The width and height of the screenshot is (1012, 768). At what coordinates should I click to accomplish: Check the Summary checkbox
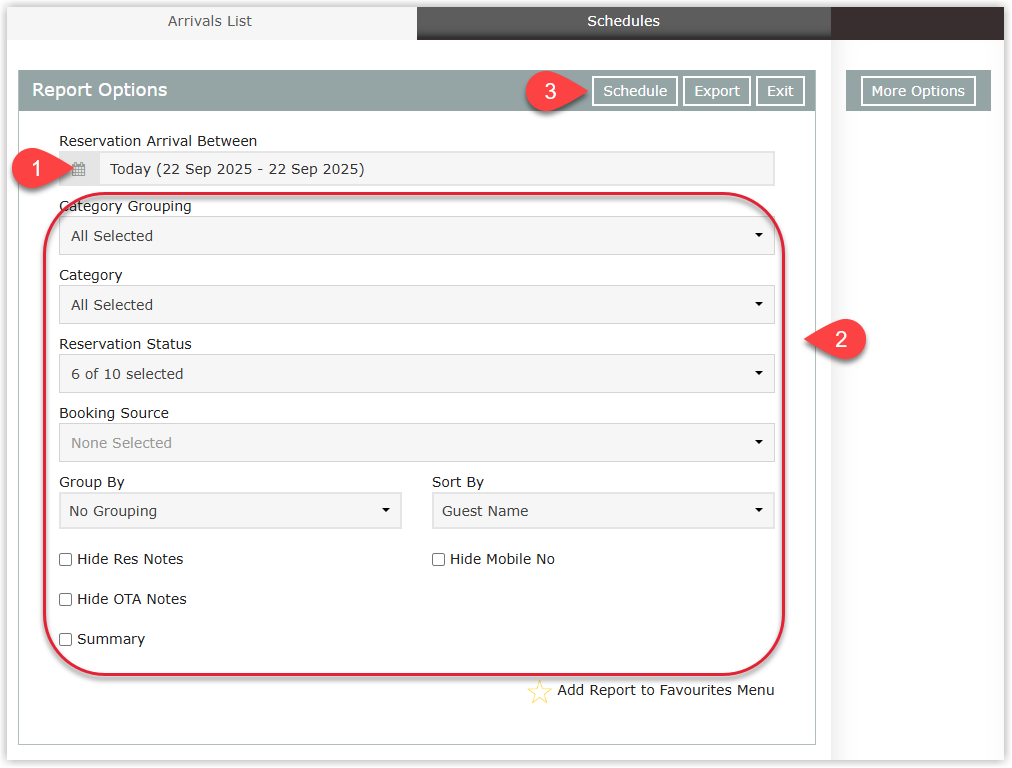(65, 640)
